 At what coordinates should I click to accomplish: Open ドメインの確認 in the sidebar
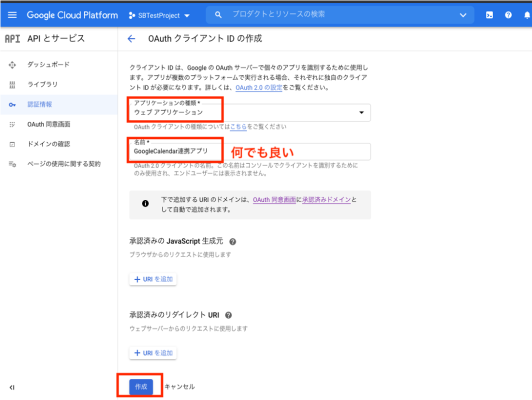click(x=49, y=144)
